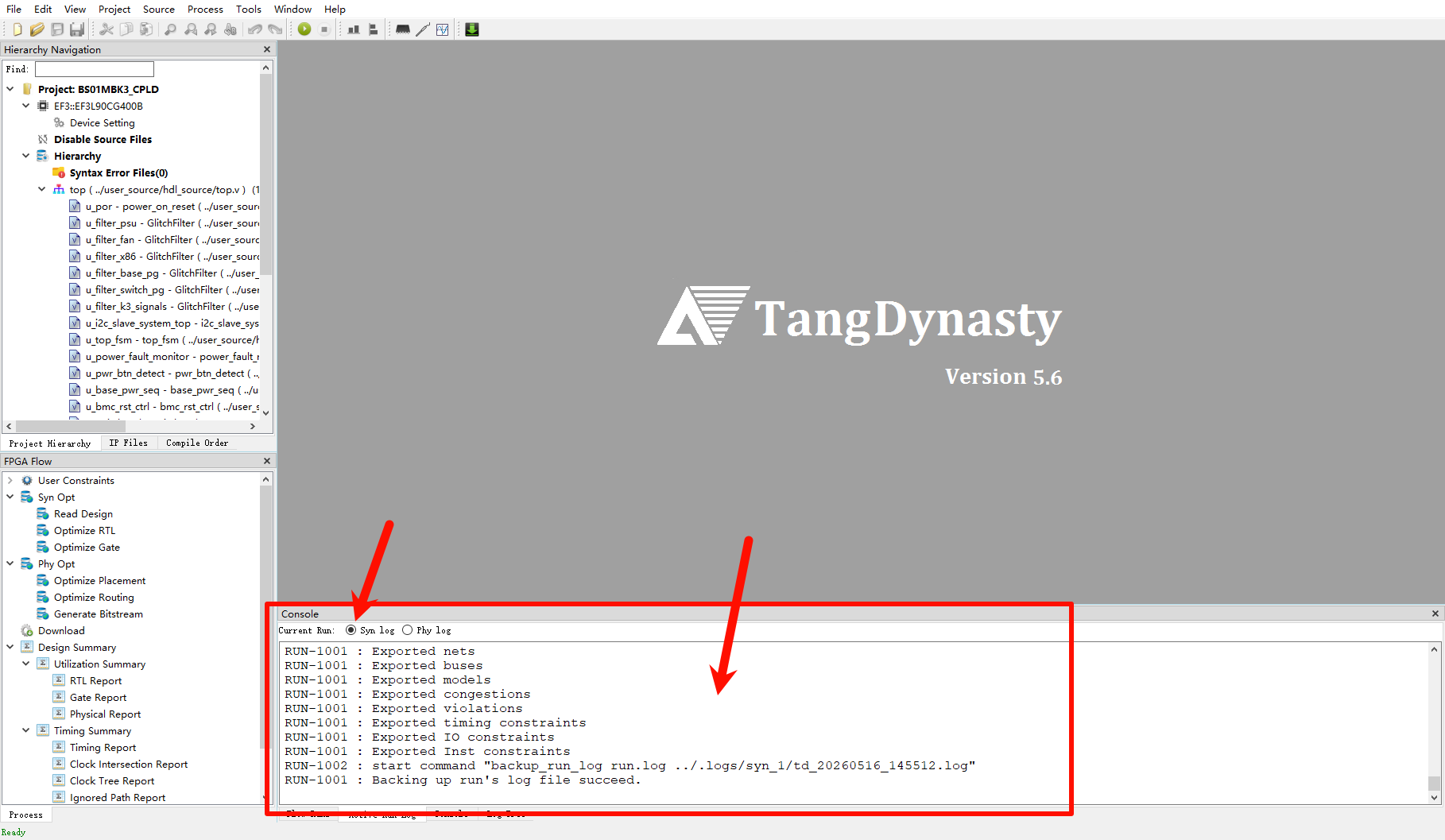Screen dimensions: 1445x840
Task: Click the hierarchy vertical scrollbar down arrow
Action: tap(265, 412)
